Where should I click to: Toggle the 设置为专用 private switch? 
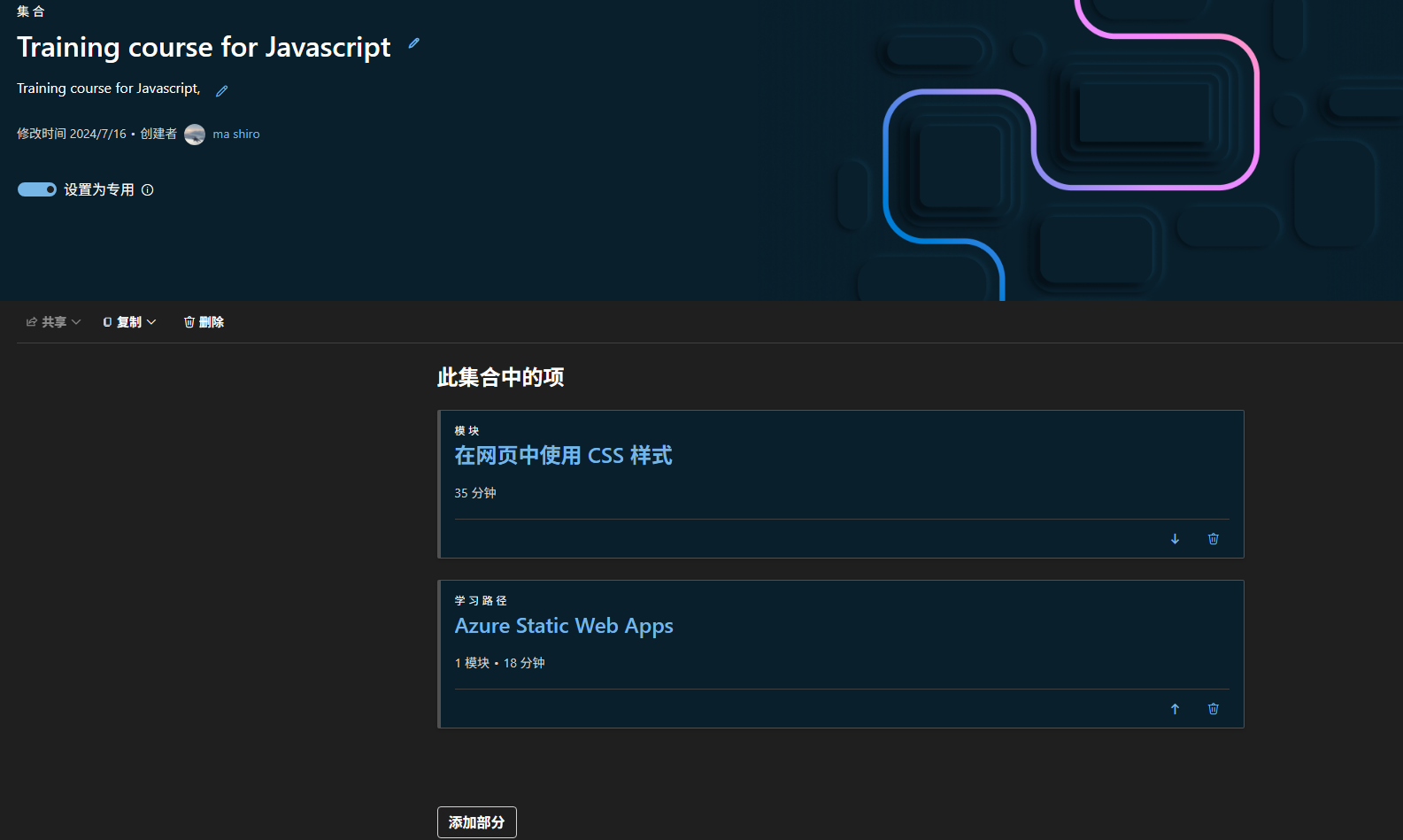click(x=37, y=189)
